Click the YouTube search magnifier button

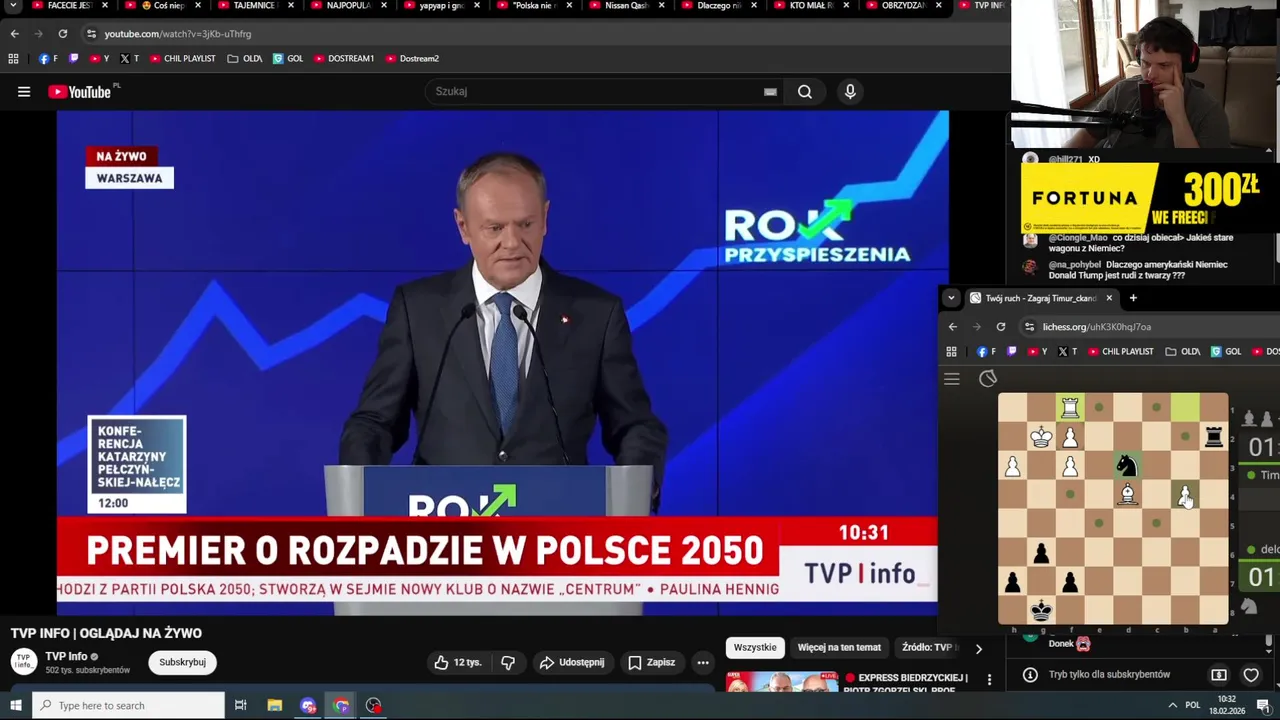click(x=805, y=92)
